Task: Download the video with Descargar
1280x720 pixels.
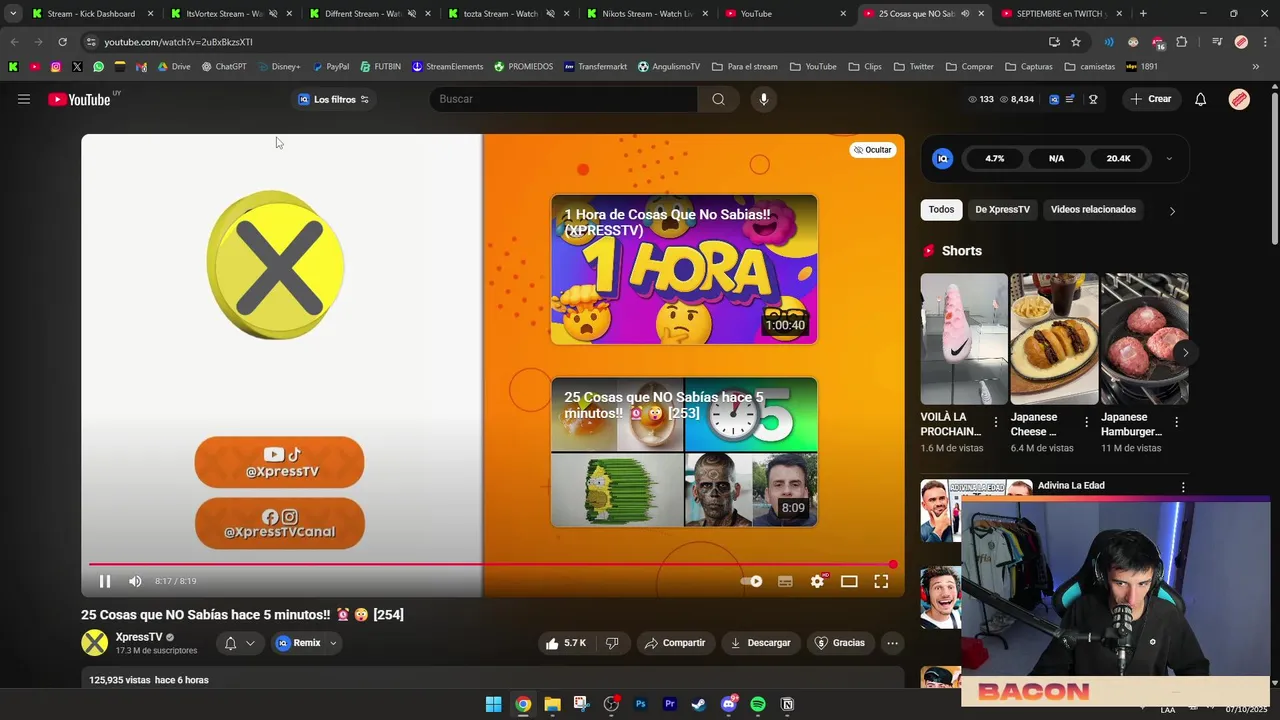Action: point(760,643)
